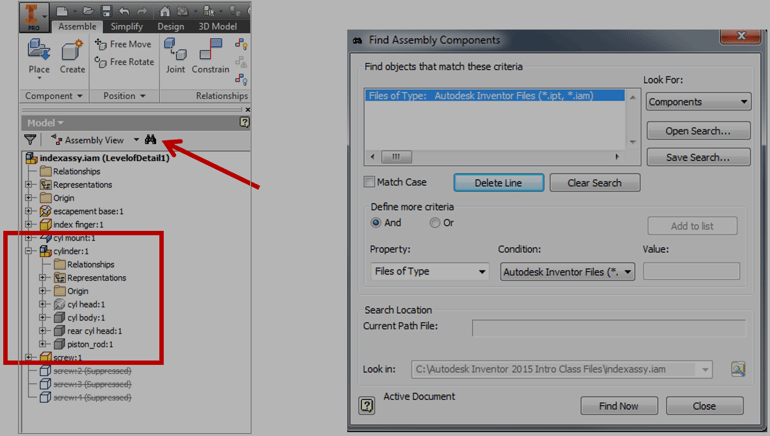This screenshot has height=436, width=770.
Task: Expand the Position panel dropdown
Action: pos(143,96)
